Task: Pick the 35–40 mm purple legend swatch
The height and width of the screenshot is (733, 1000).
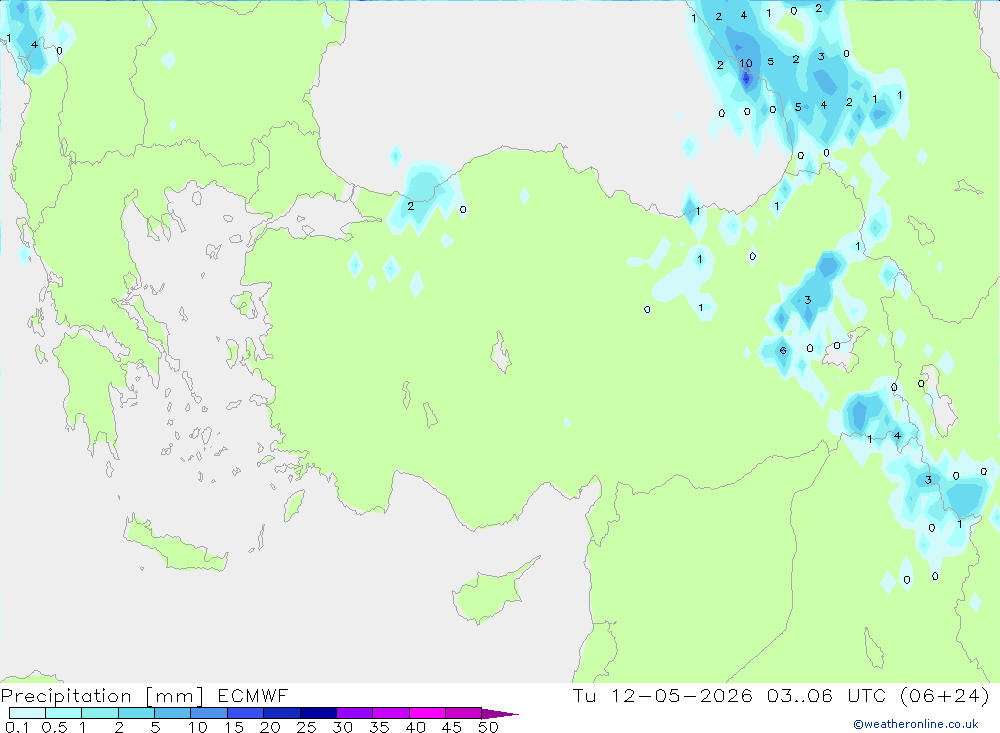Action: pos(390,713)
